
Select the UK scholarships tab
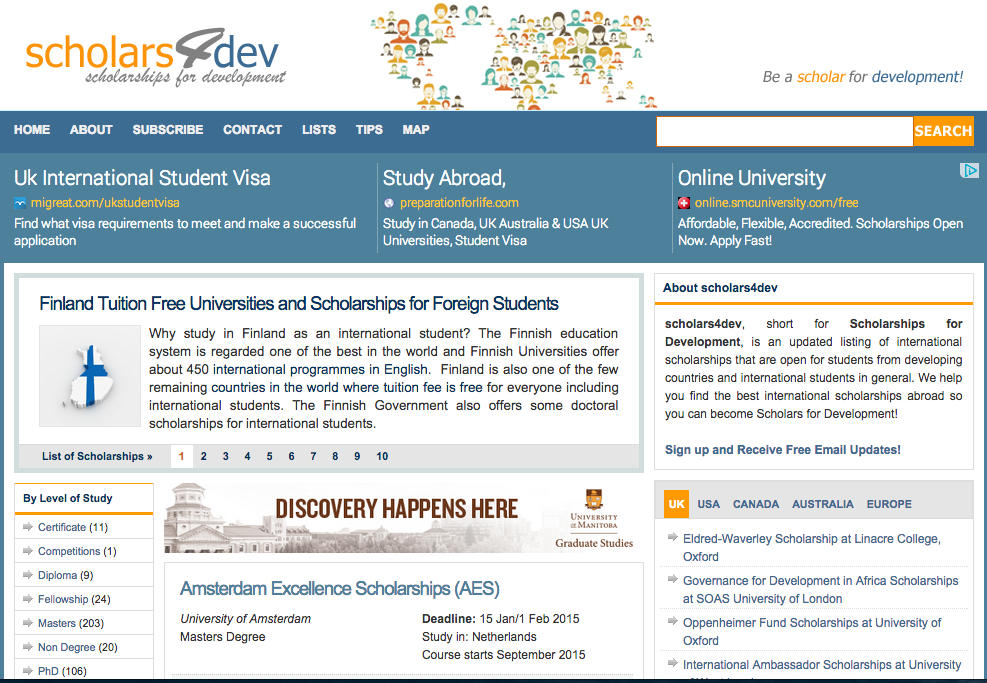(x=677, y=504)
